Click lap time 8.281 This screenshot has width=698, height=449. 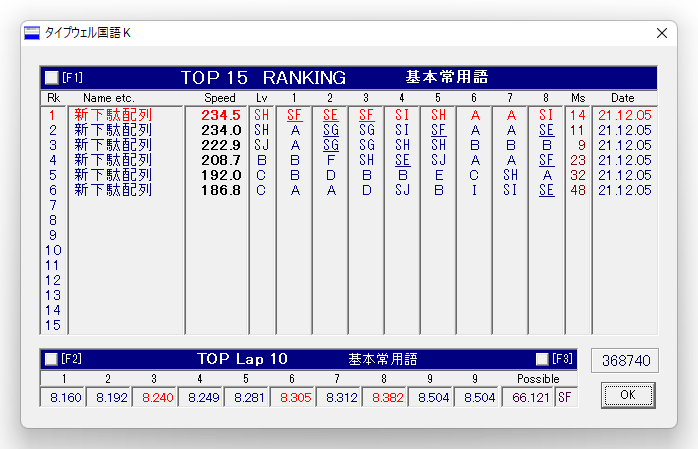click(249, 397)
